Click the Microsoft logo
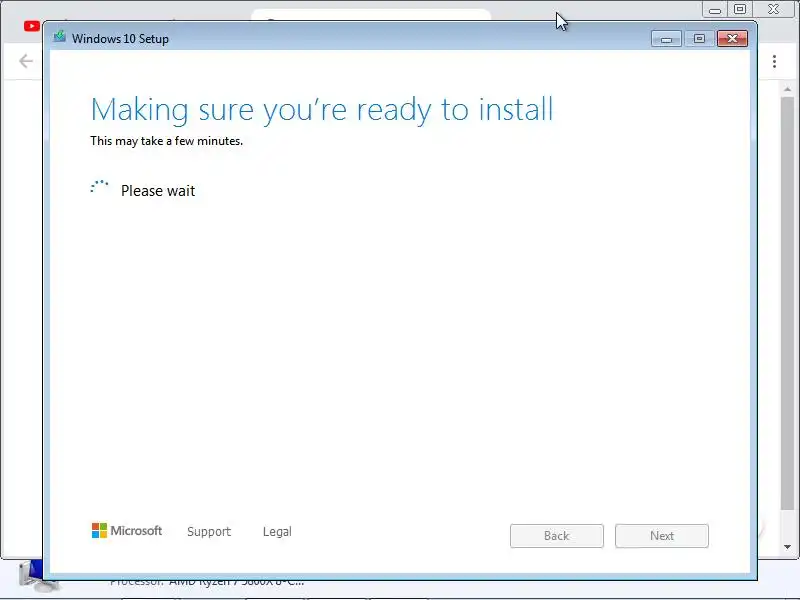This screenshot has width=800, height=600. tap(127, 531)
